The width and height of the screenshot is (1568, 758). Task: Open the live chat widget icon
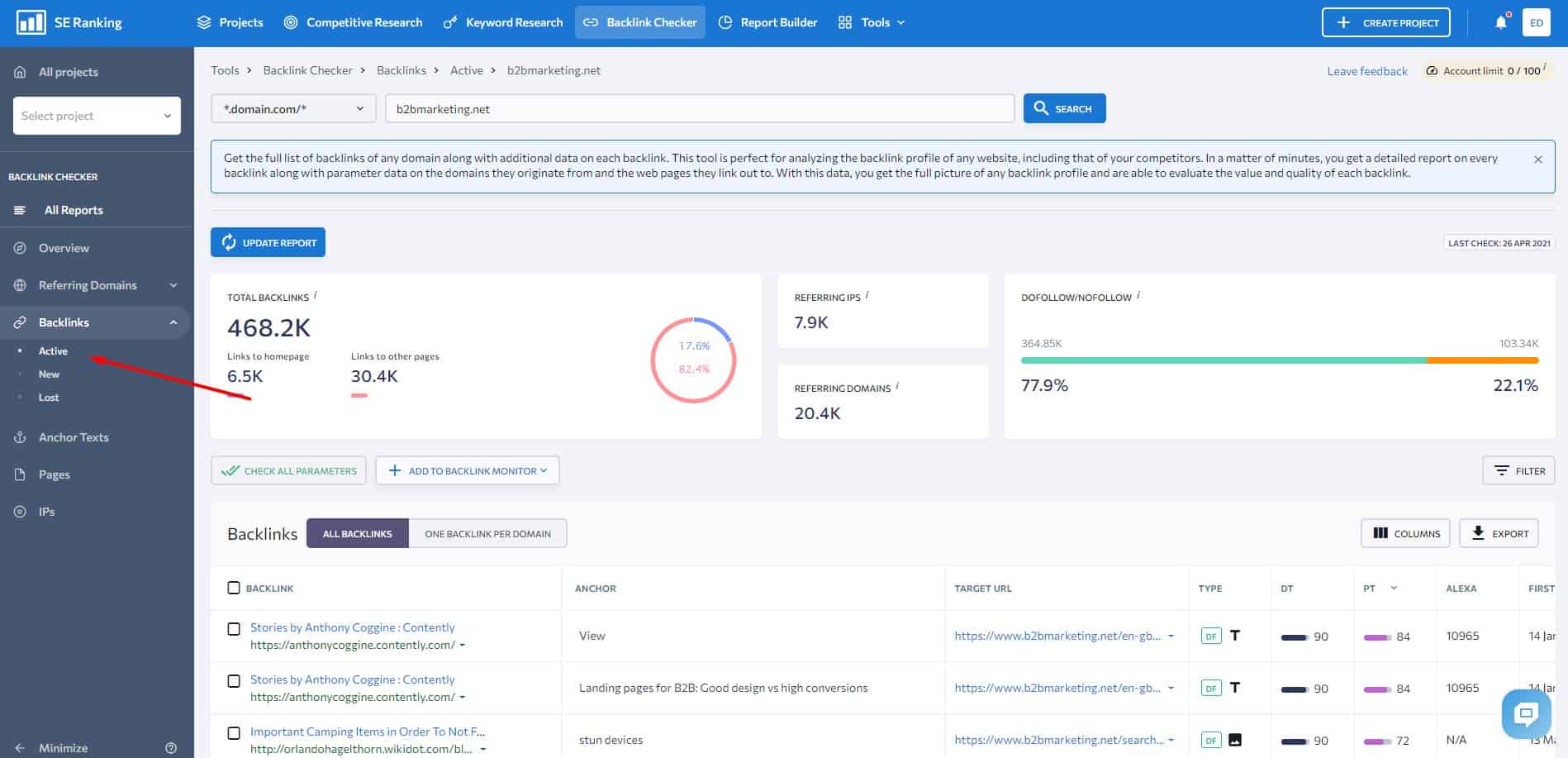1526,713
